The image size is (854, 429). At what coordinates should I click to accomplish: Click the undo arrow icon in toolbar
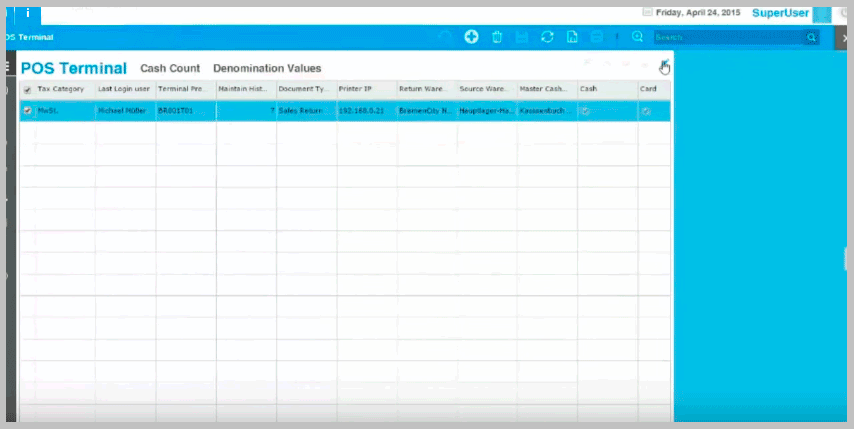pos(445,37)
